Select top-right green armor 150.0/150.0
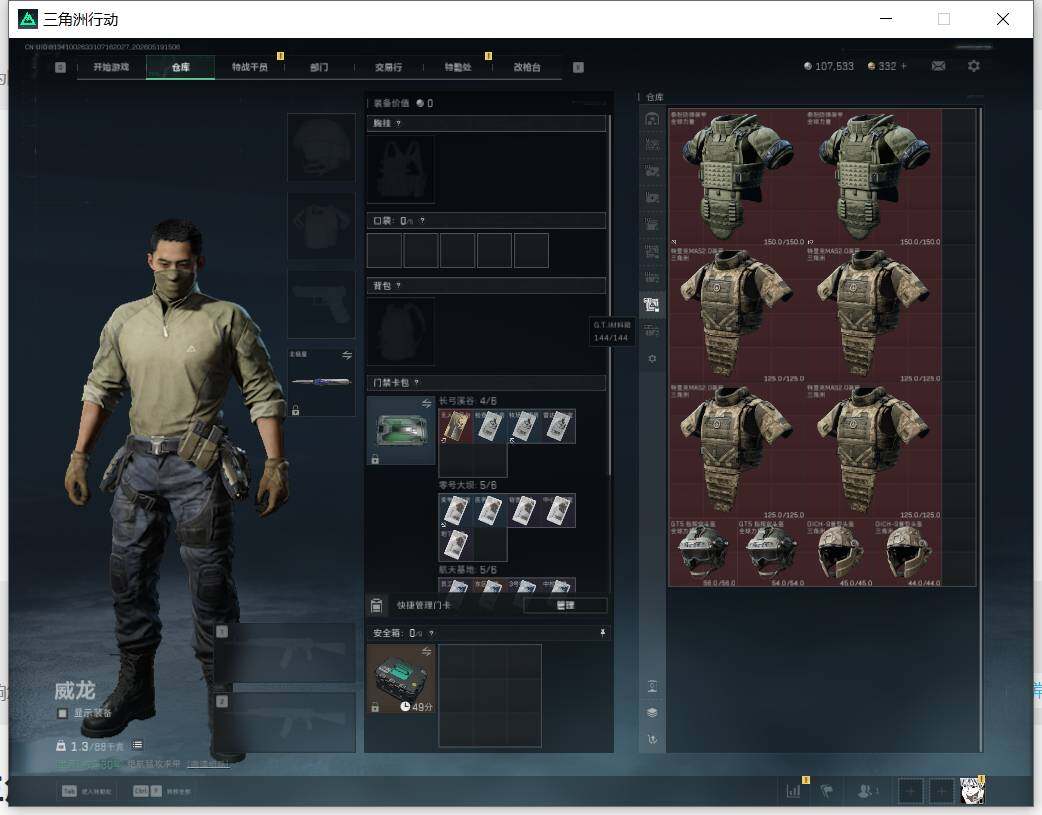 (x=873, y=177)
